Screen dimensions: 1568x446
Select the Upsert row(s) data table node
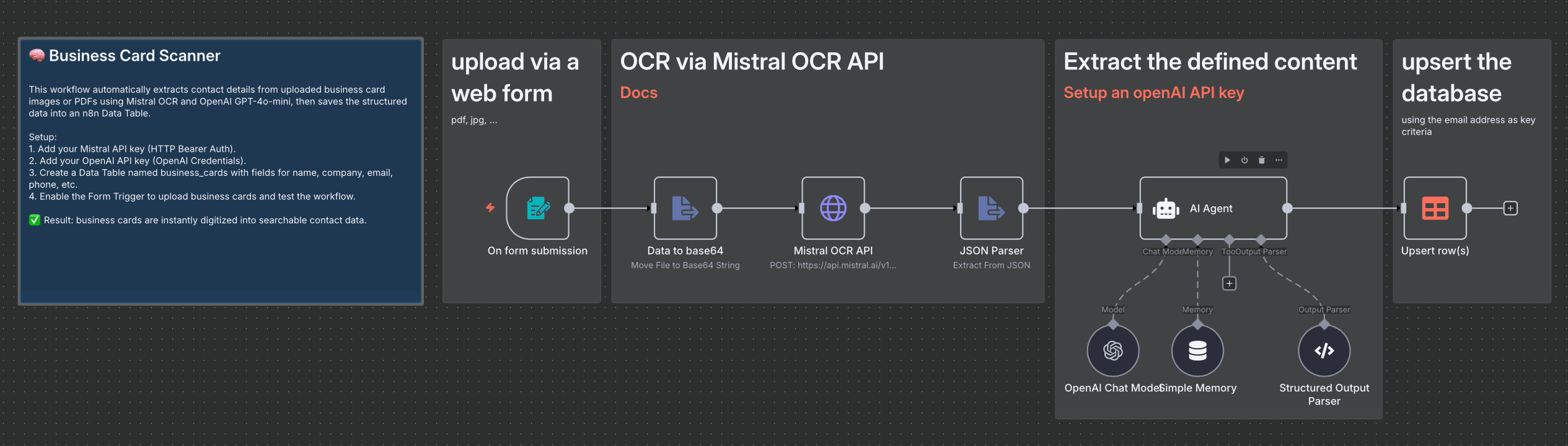click(1435, 208)
